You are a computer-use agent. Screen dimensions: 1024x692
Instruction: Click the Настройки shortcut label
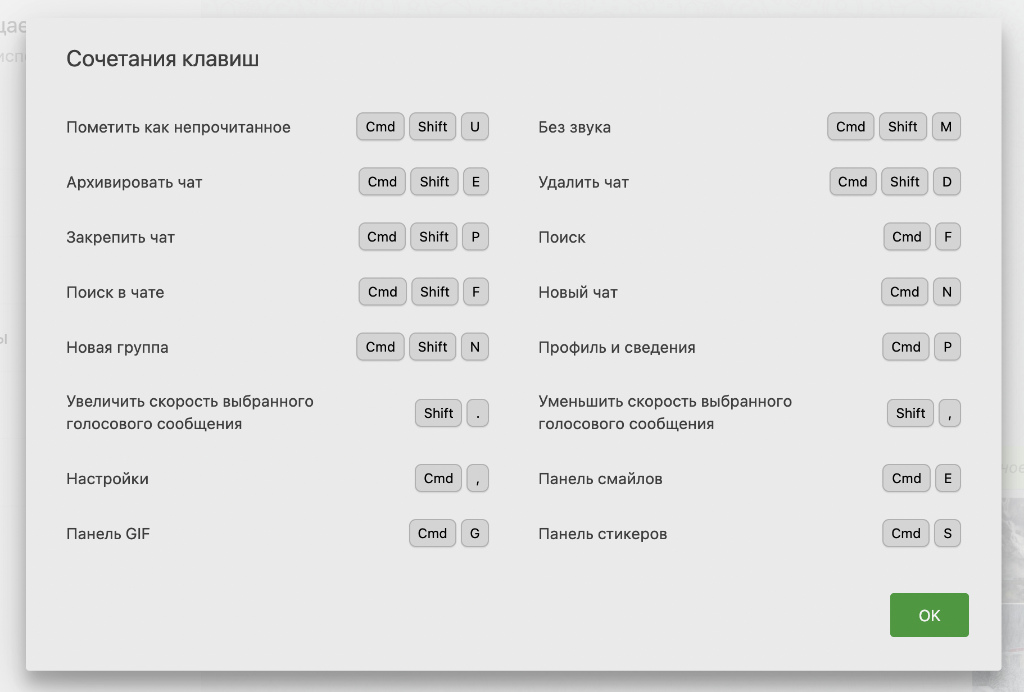click(x=107, y=479)
